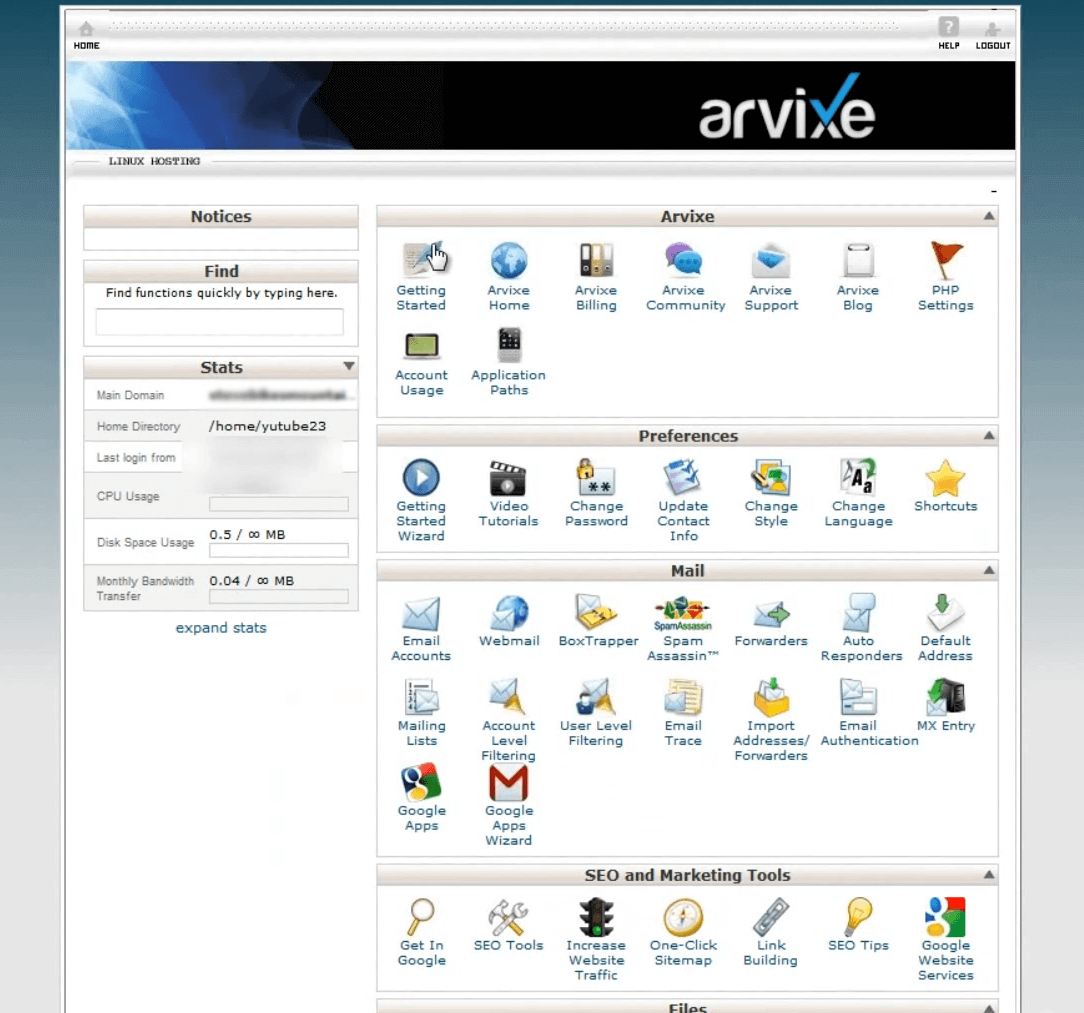The width and height of the screenshot is (1084, 1013).
Task: Click the Disk Space Usage bar
Action: pos(279,550)
